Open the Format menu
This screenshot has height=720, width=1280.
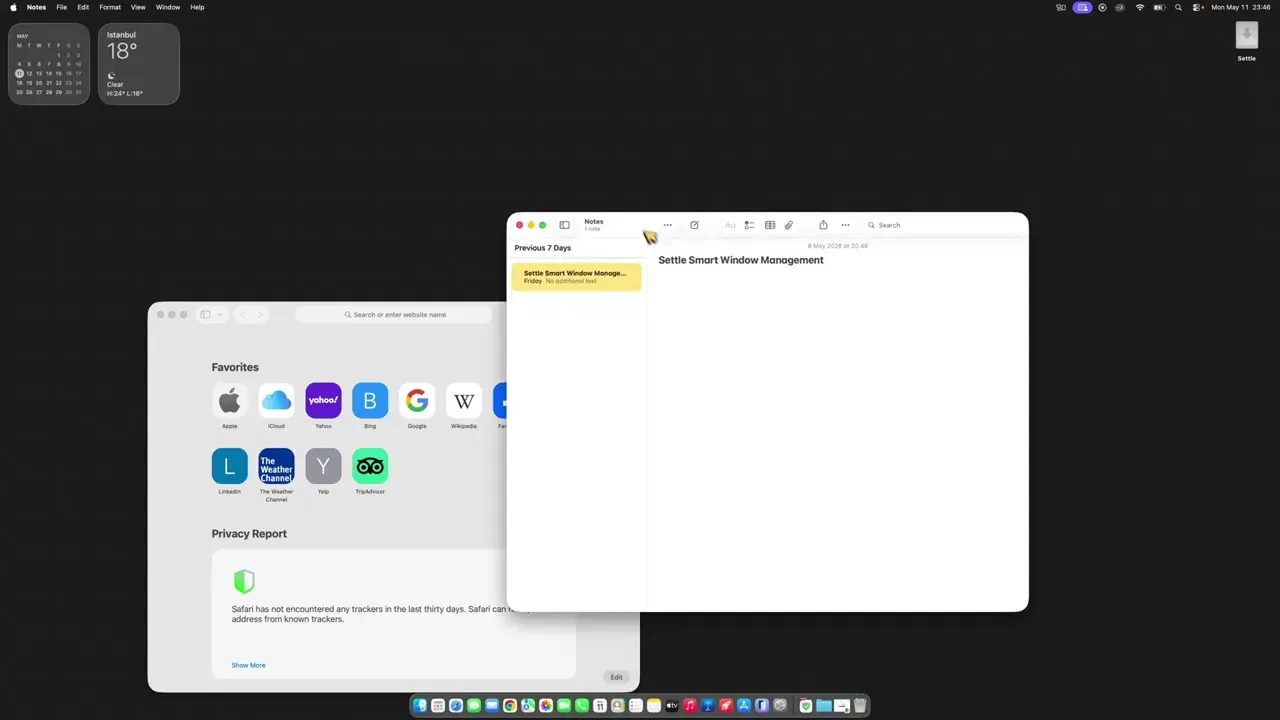coord(110,7)
